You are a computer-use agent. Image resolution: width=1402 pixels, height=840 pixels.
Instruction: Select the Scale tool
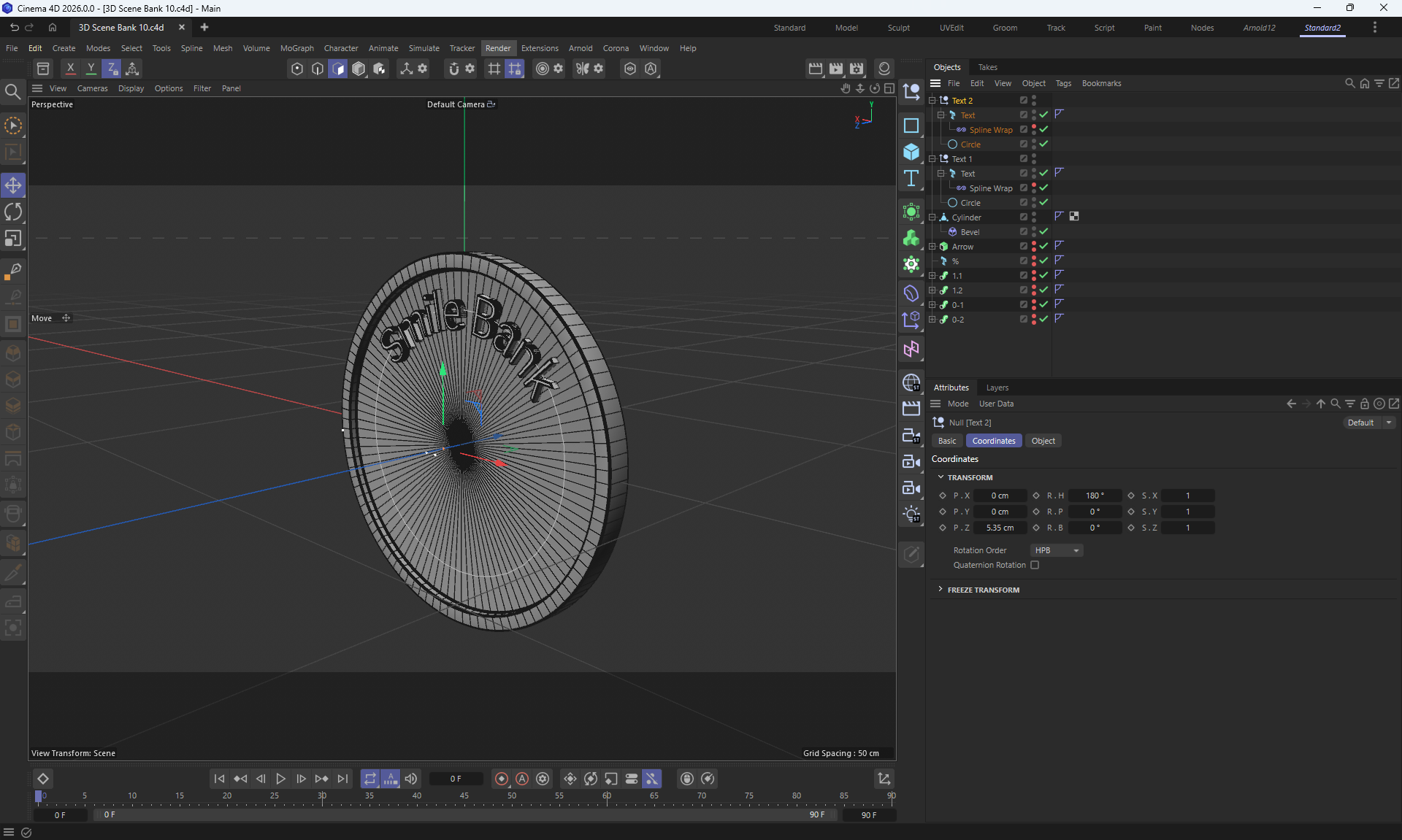pyautogui.click(x=13, y=239)
